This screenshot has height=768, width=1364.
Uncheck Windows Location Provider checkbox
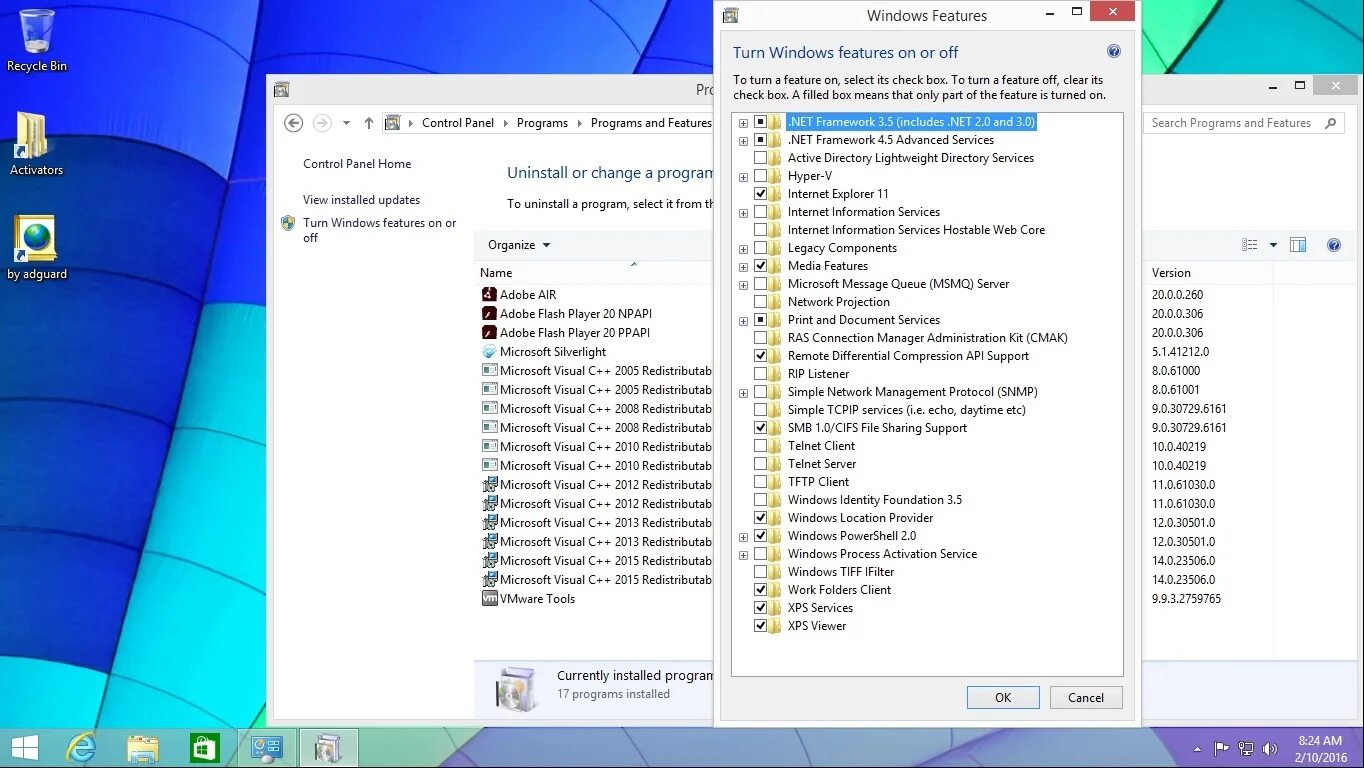(761, 518)
